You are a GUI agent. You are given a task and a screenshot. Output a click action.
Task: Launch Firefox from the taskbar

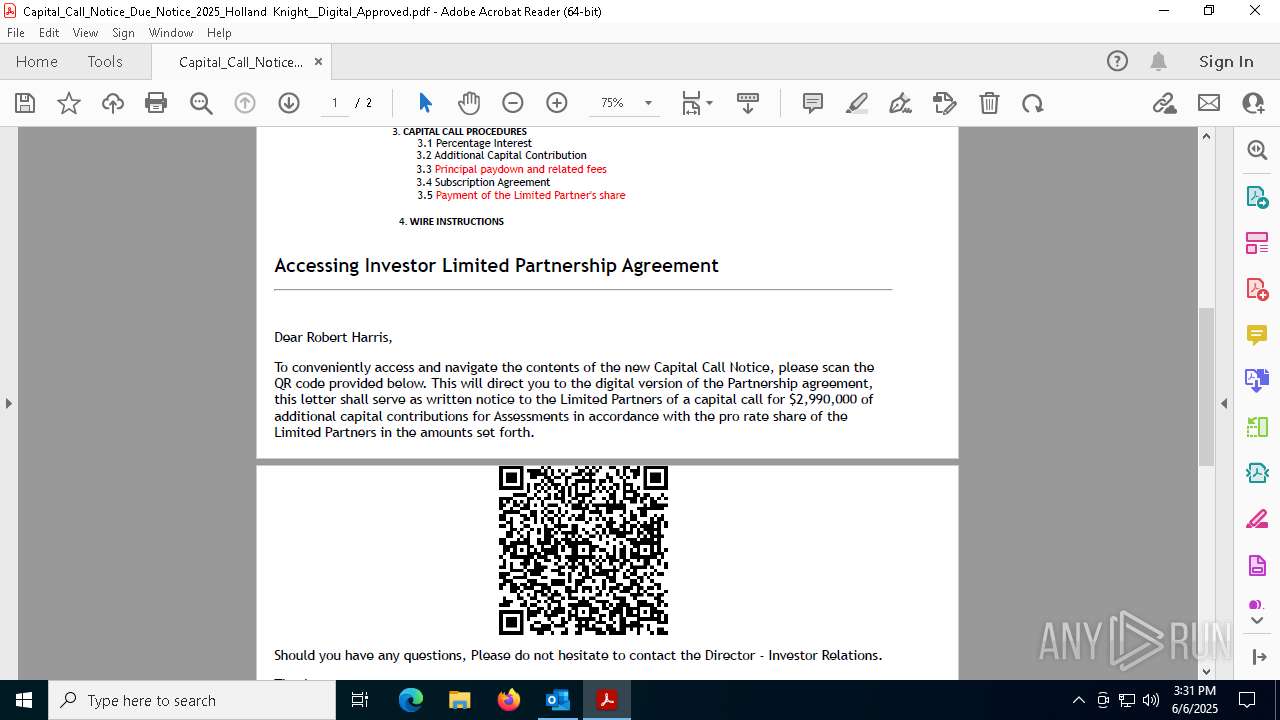(509, 700)
